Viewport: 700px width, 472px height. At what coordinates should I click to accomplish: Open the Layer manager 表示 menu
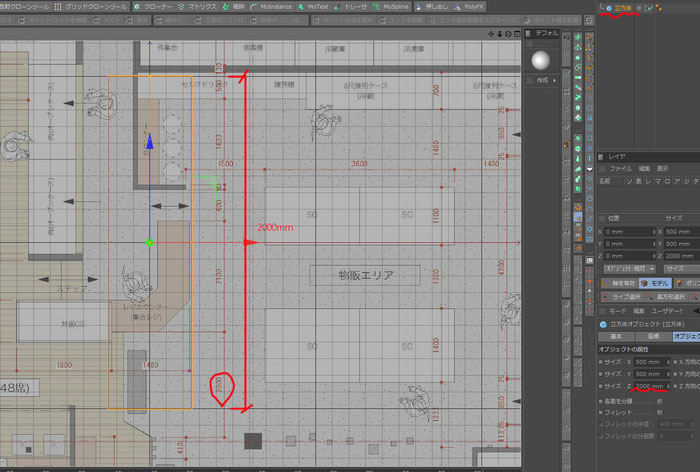point(662,168)
